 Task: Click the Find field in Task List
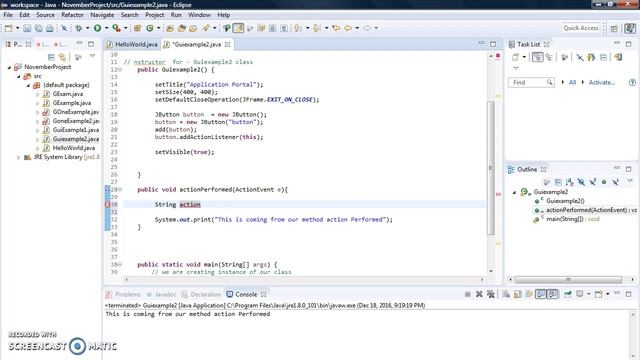531,82
